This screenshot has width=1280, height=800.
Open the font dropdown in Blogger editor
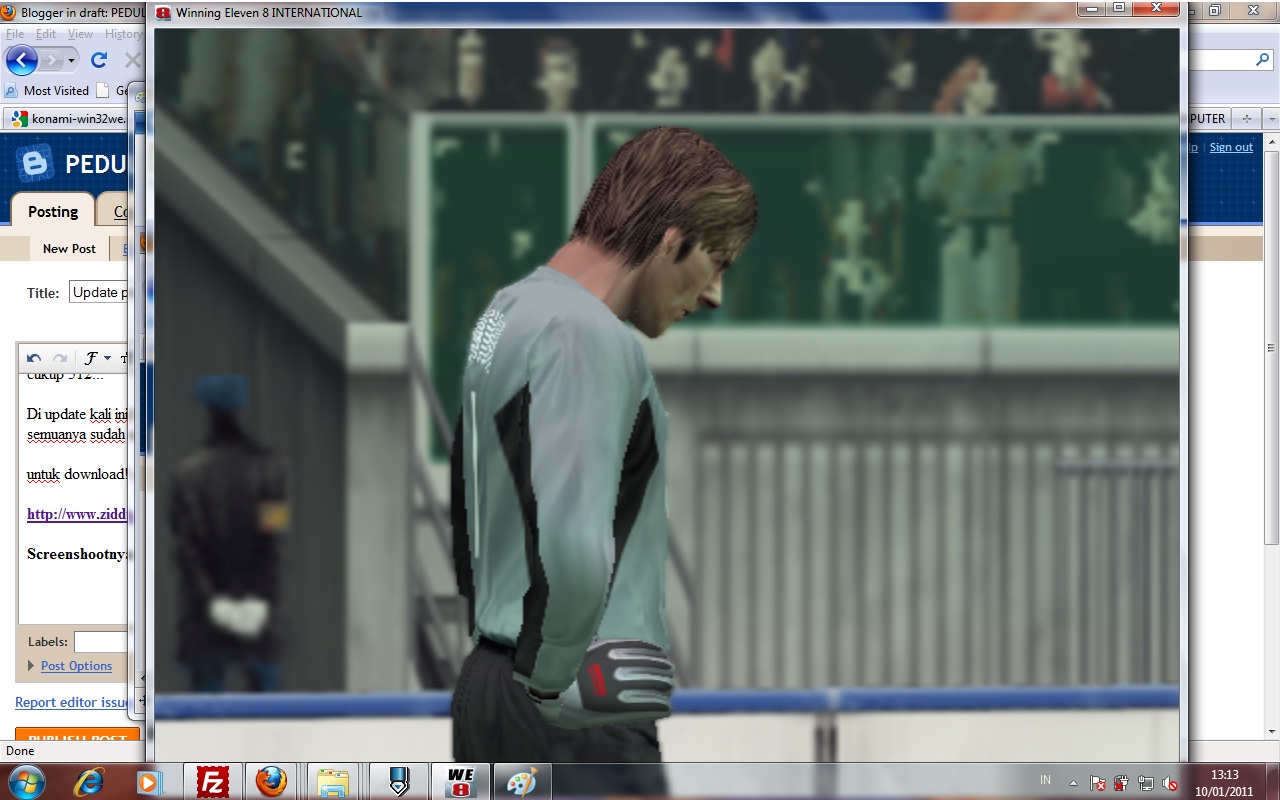(x=97, y=358)
